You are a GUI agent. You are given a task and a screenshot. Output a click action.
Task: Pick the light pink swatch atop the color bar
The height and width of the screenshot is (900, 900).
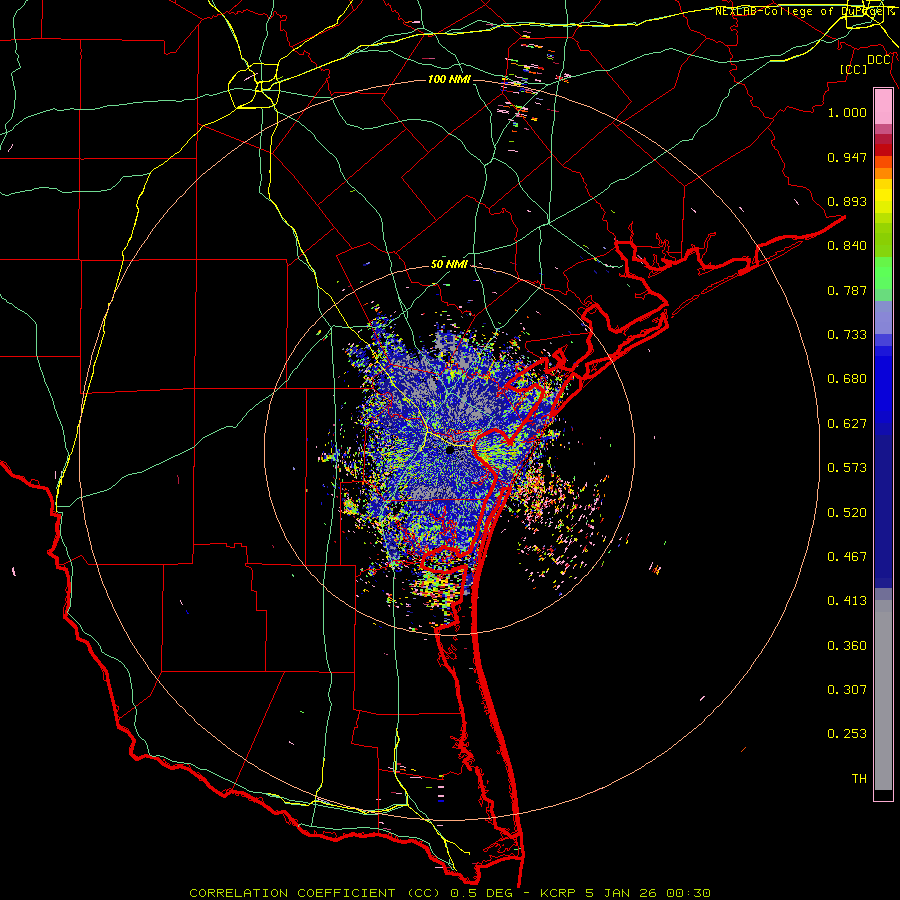(883, 107)
